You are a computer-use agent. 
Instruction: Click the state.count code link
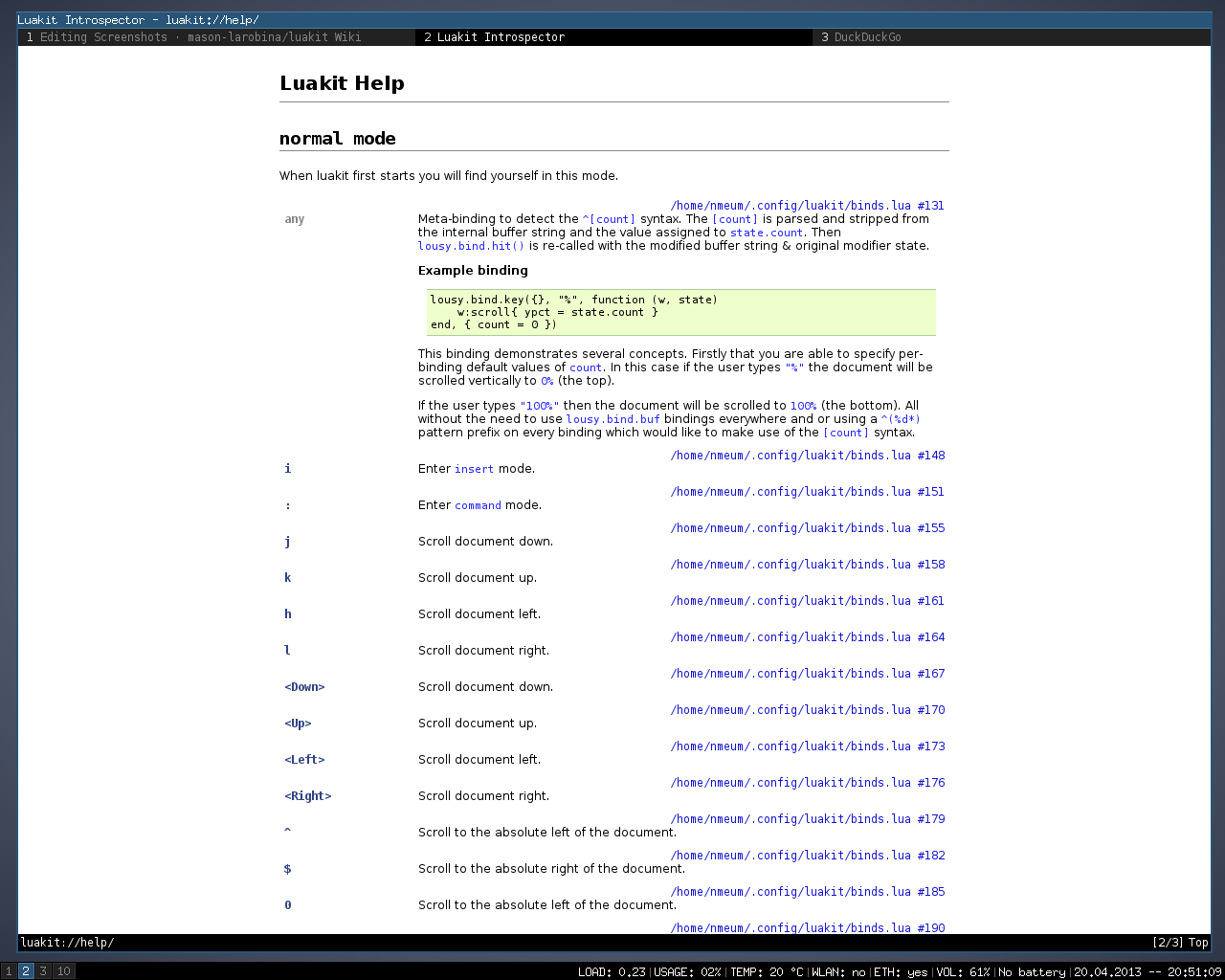pyautogui.click(x=767, y=233)
